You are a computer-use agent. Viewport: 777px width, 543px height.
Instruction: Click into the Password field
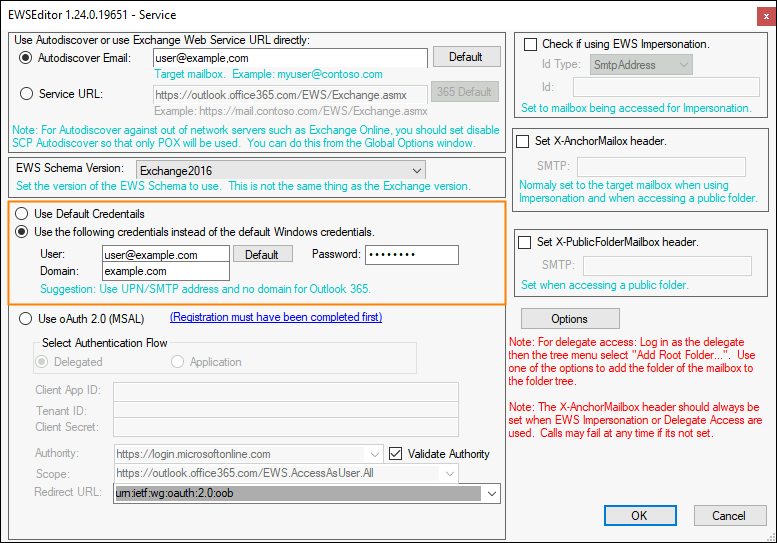(412, 255)
